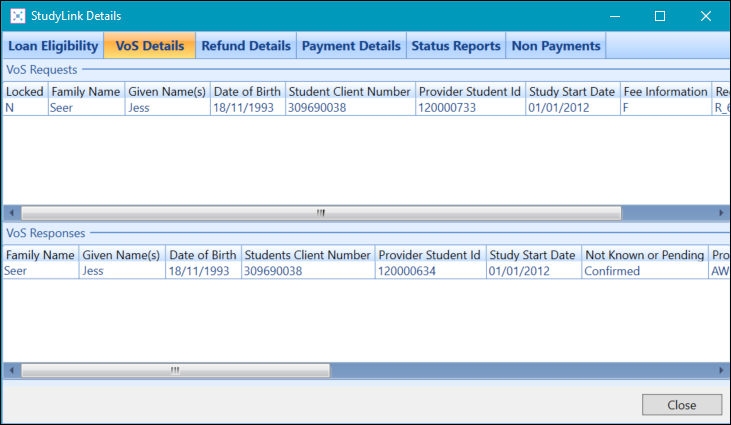This screenshot has width=731, height=425.
Task: Click the VoS Requests right scroll arrow
Action: coord(721,213)
